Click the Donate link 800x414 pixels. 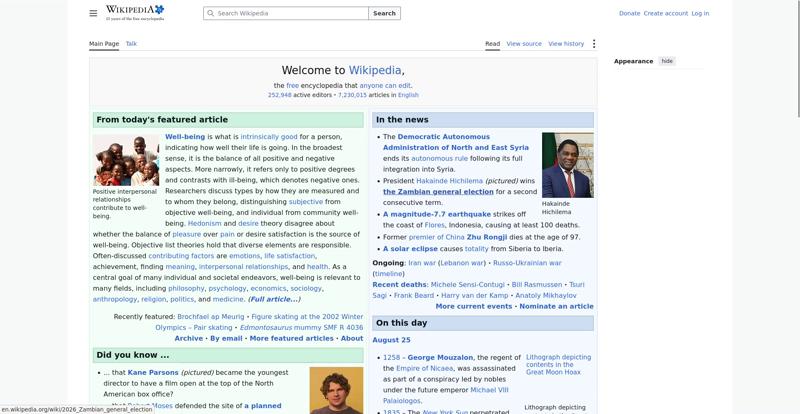629,13
